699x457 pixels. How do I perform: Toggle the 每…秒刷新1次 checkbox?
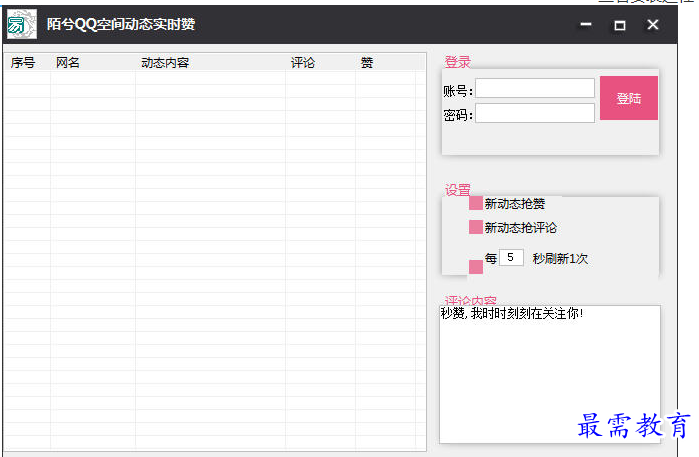click(x=476, y=267)
